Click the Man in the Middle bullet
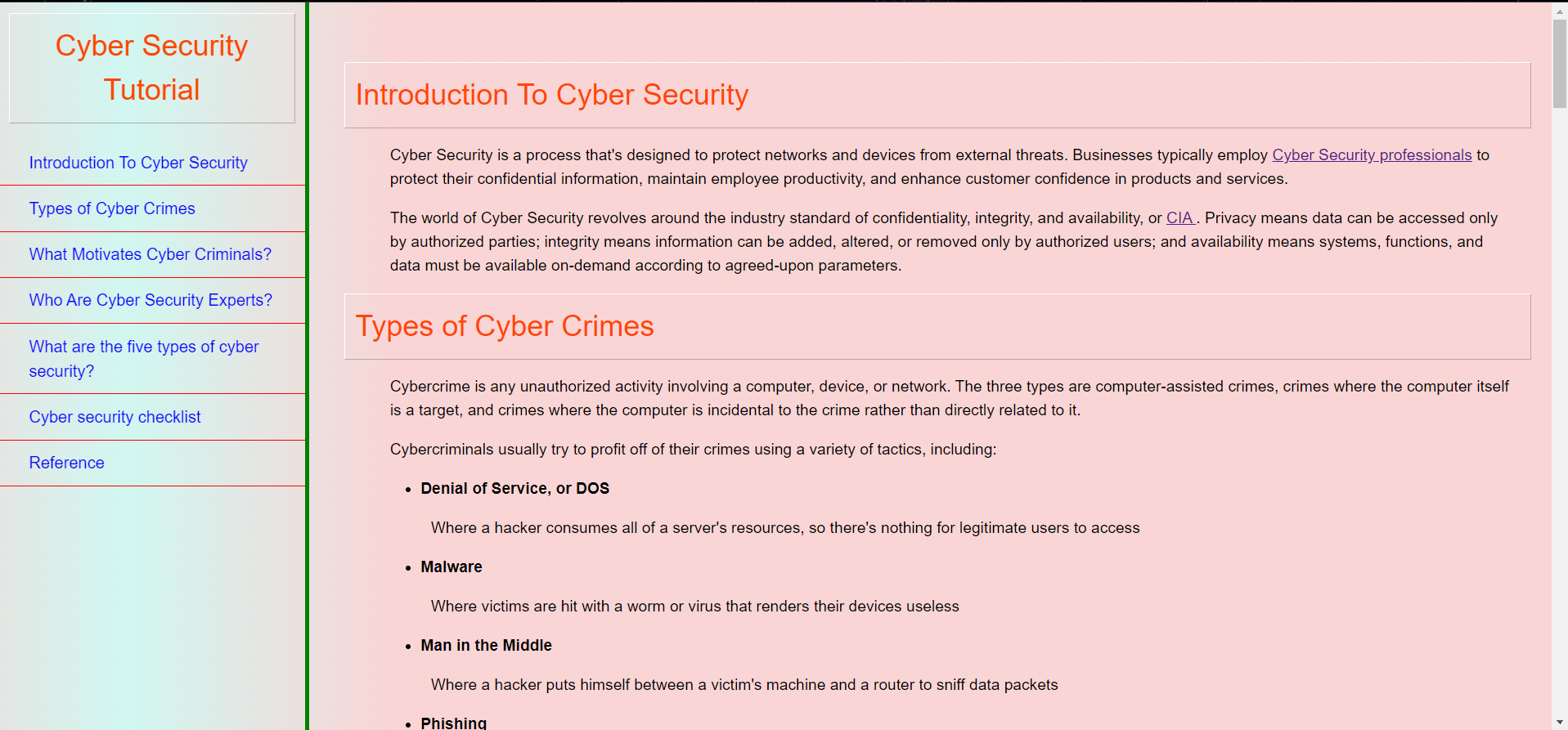This screenshot has width=1568, height=730. 486,646
